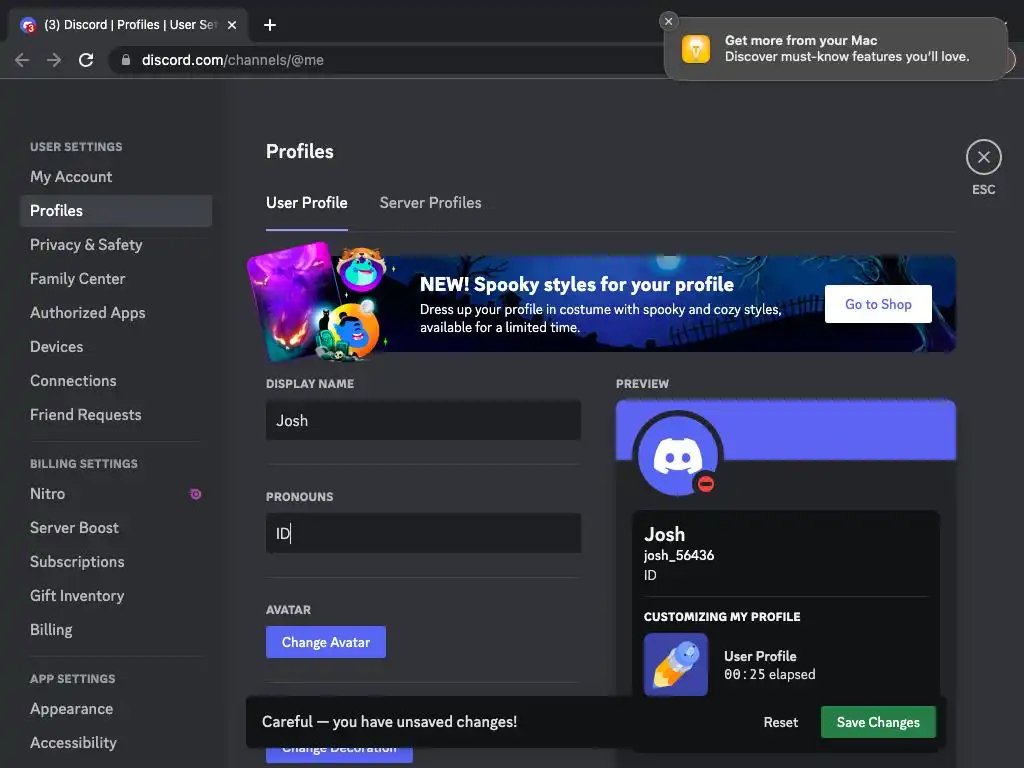Click the Display Name input field

click(423, 421)
